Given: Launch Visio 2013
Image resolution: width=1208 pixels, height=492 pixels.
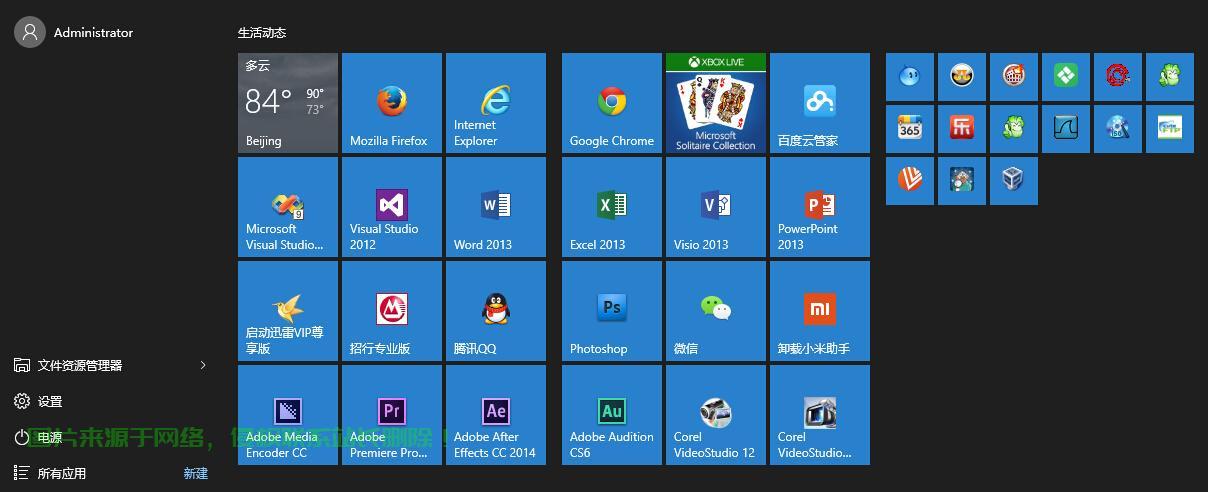Looking at the screenshot, I should click(716, 207).
